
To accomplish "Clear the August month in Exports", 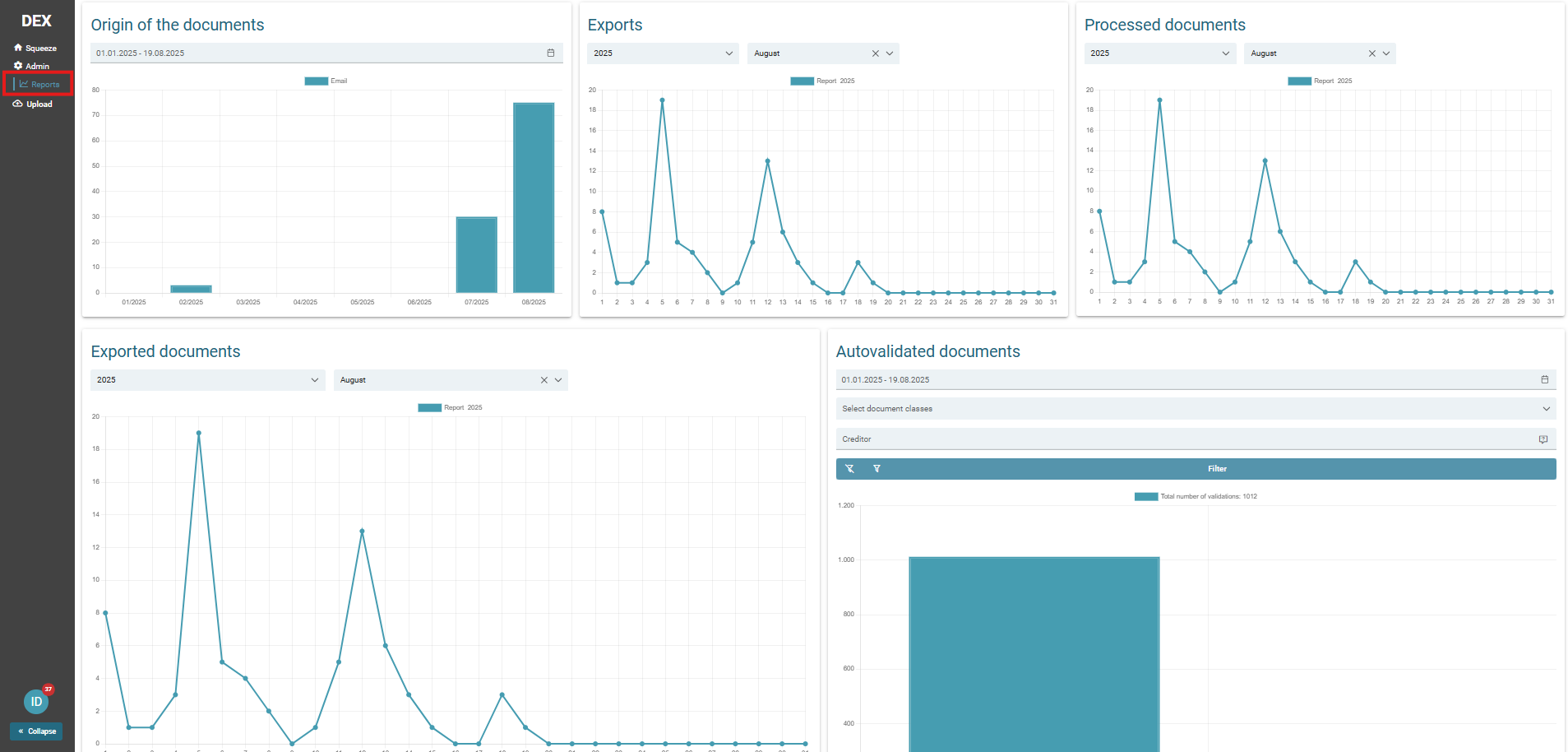I will [x=875, y=53].
